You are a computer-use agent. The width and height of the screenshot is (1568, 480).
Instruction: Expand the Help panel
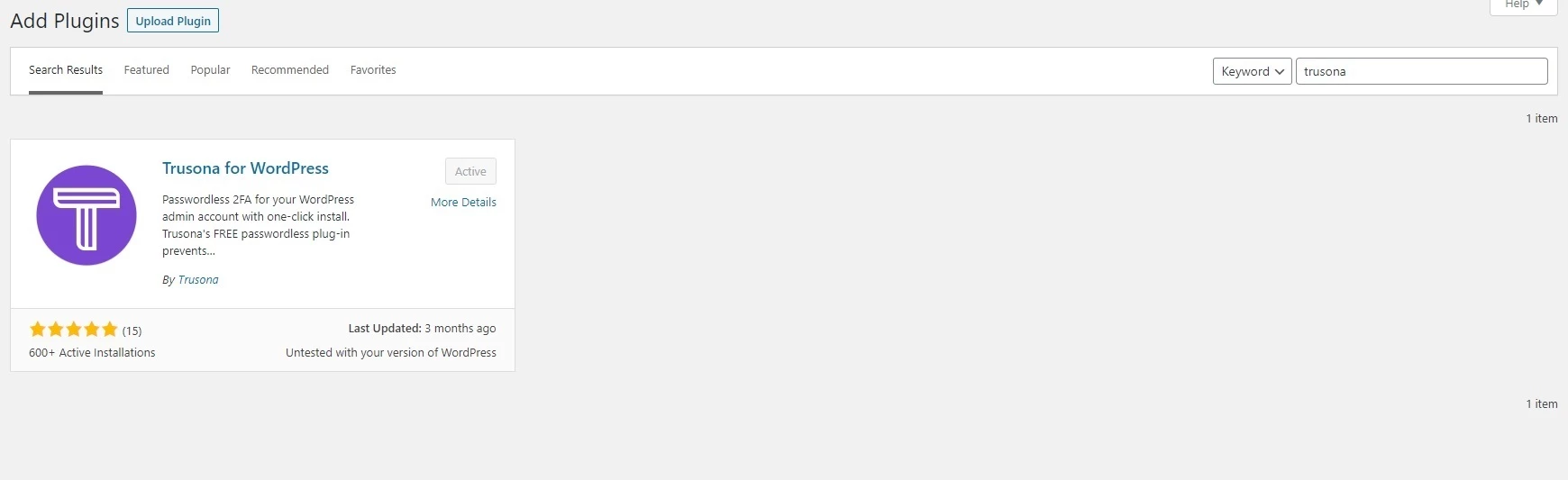[x=1524, y=5]
